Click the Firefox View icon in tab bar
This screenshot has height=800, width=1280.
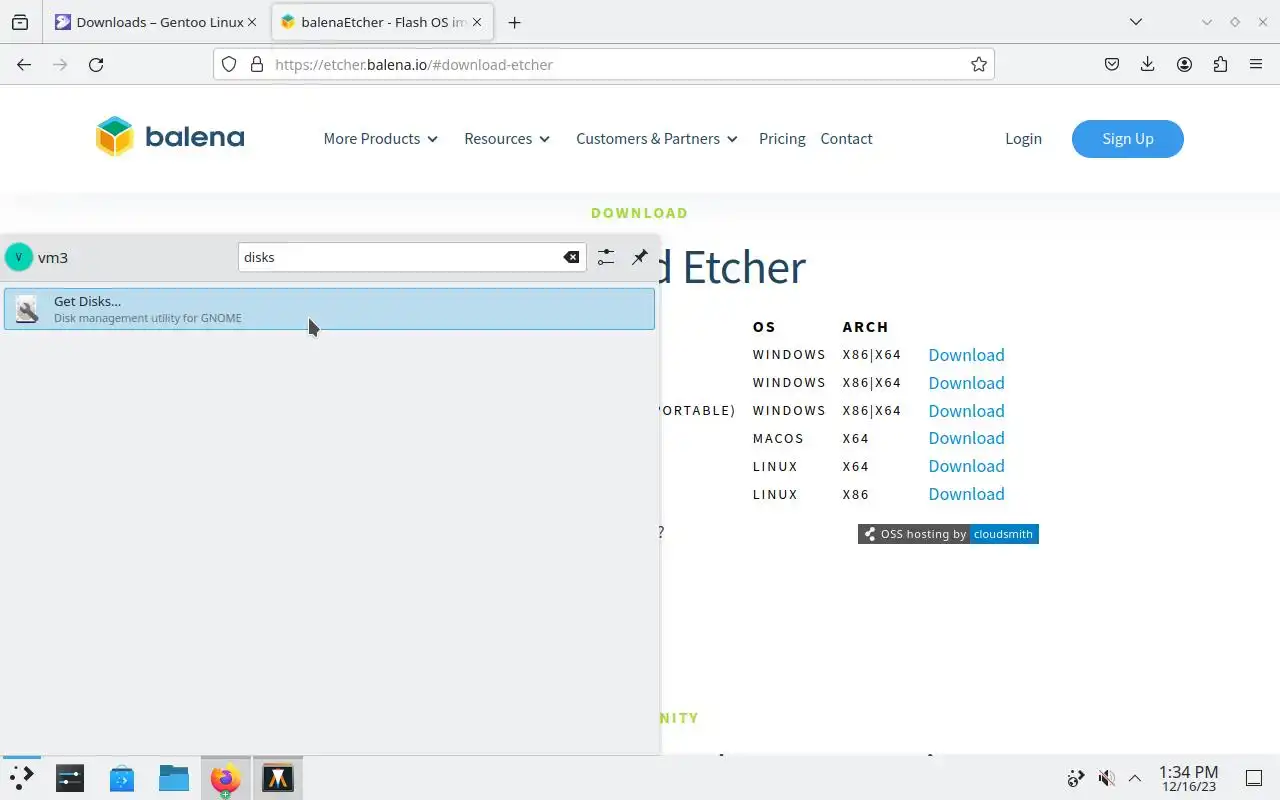point(20,22)
